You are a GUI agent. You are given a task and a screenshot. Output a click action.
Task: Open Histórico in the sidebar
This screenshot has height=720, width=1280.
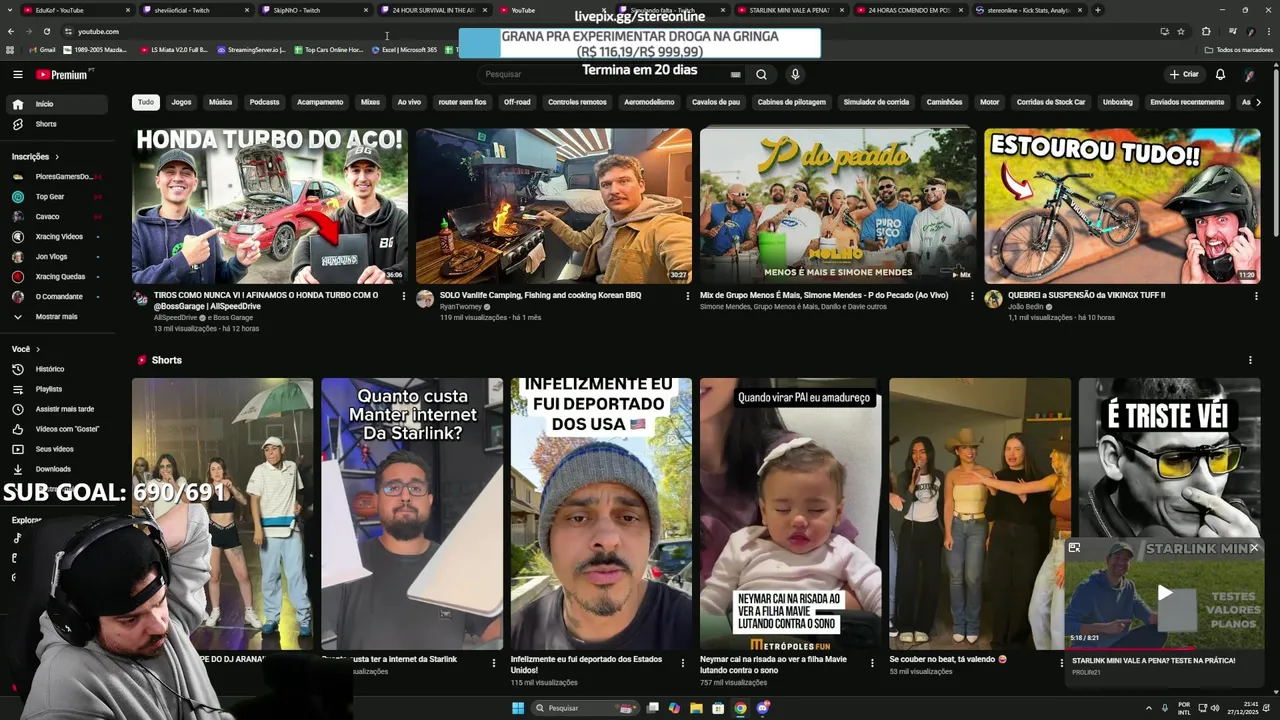coord(58,369)
